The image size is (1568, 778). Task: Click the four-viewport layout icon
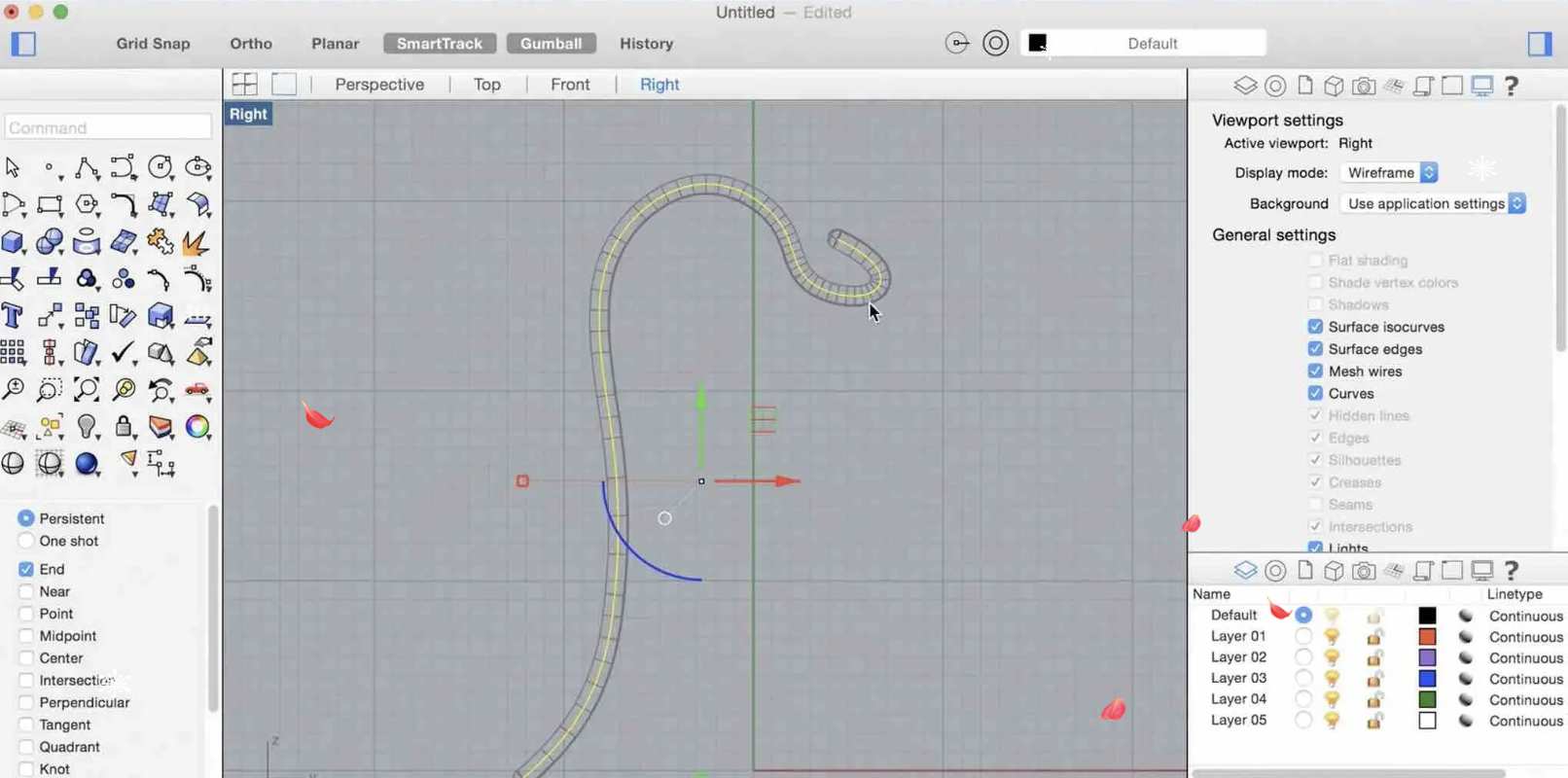(245, 85)
